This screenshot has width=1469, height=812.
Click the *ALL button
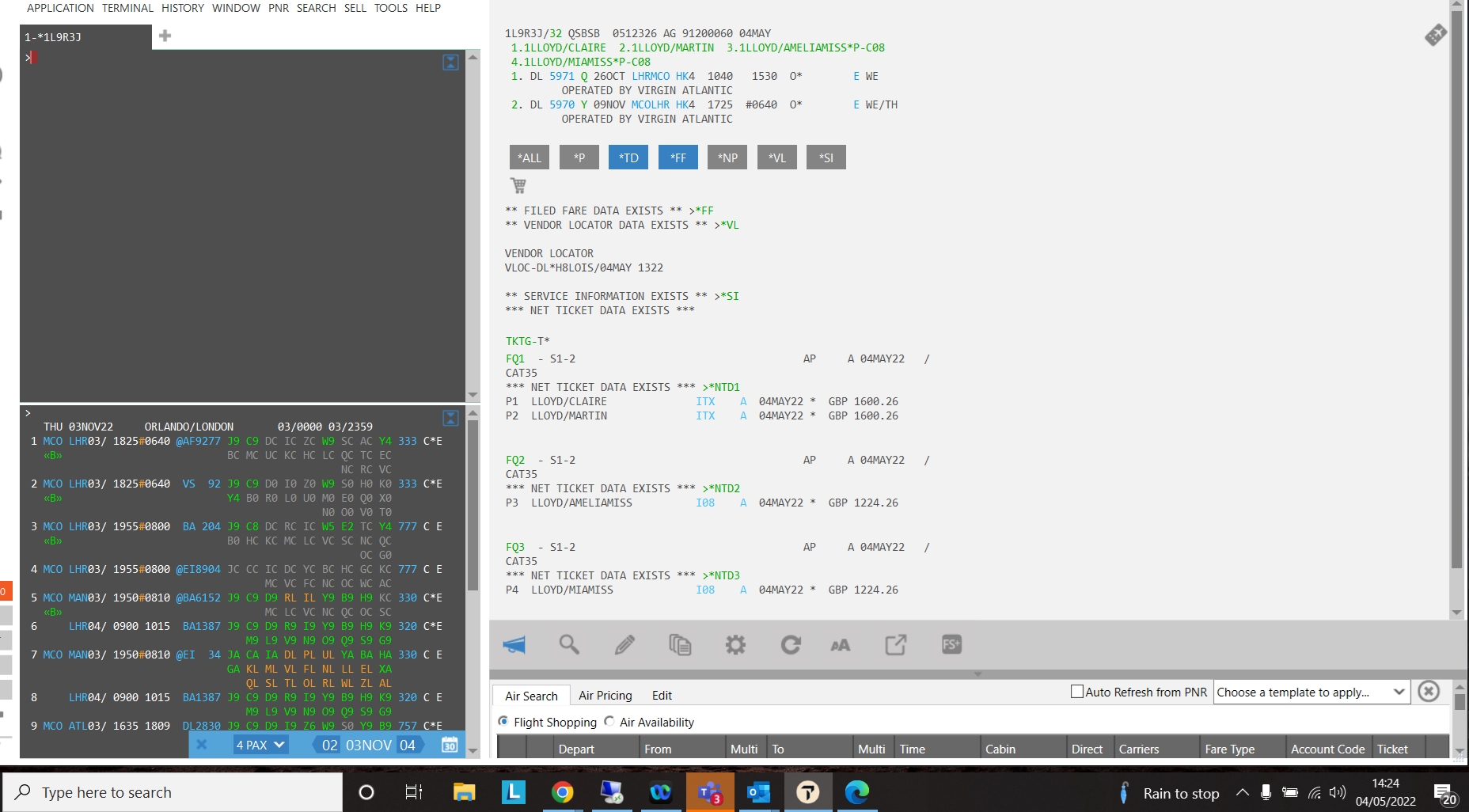pyautogui.click(x=530, y=157)
